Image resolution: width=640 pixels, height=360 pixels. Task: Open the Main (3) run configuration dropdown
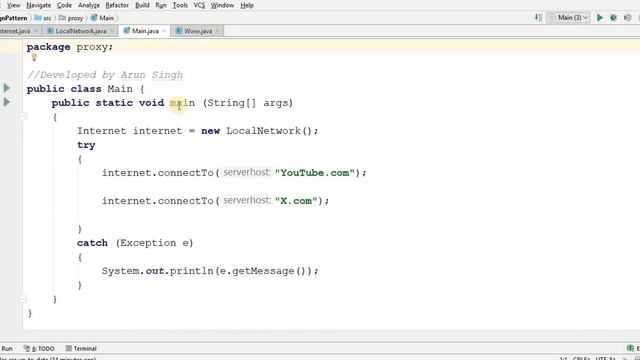tap(569, 18)
